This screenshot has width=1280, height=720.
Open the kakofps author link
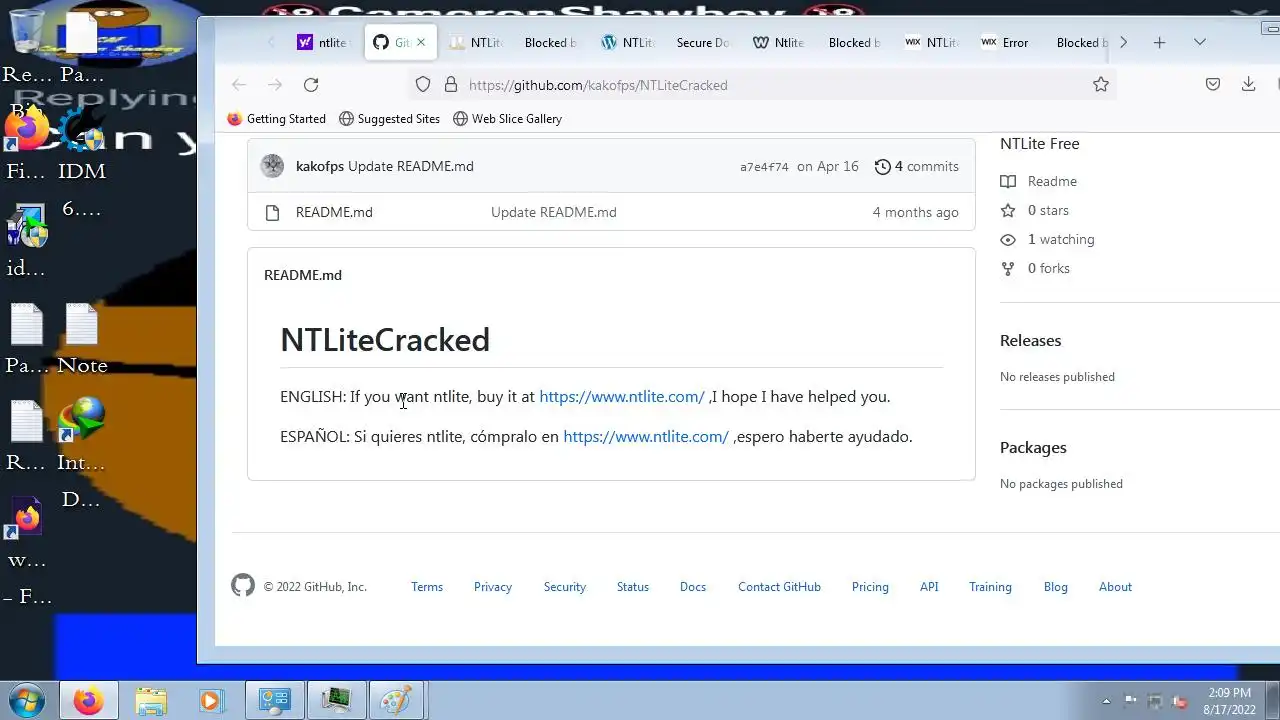[x=320, y=166]
